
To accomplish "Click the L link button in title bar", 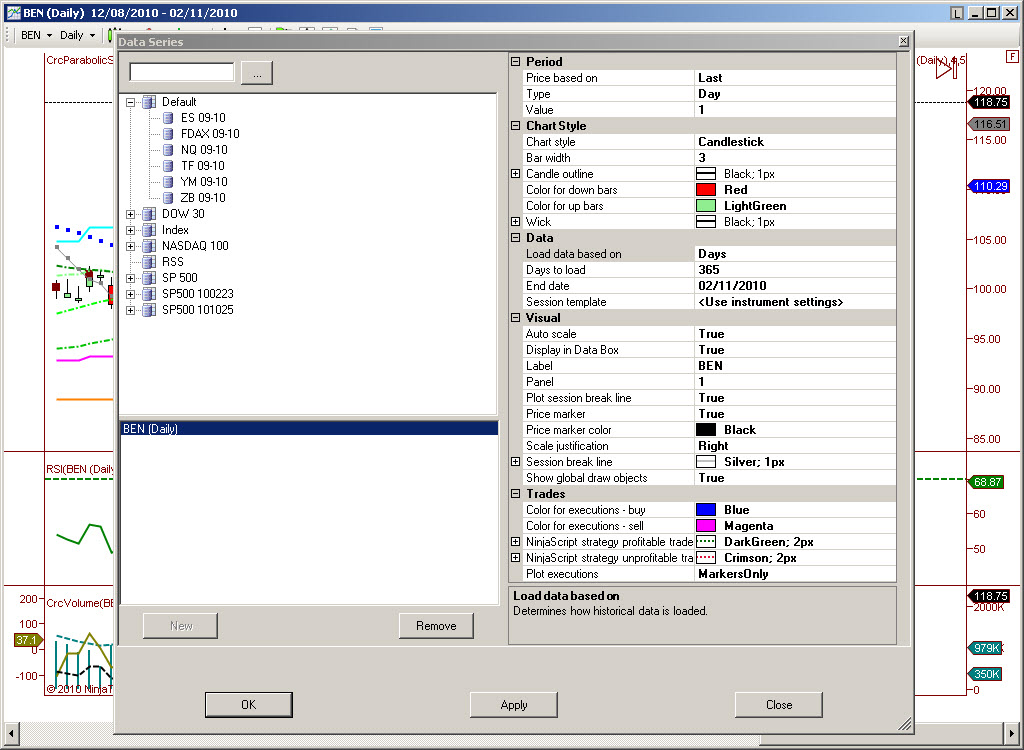I will pyautogui.click(x=957, y=13).
